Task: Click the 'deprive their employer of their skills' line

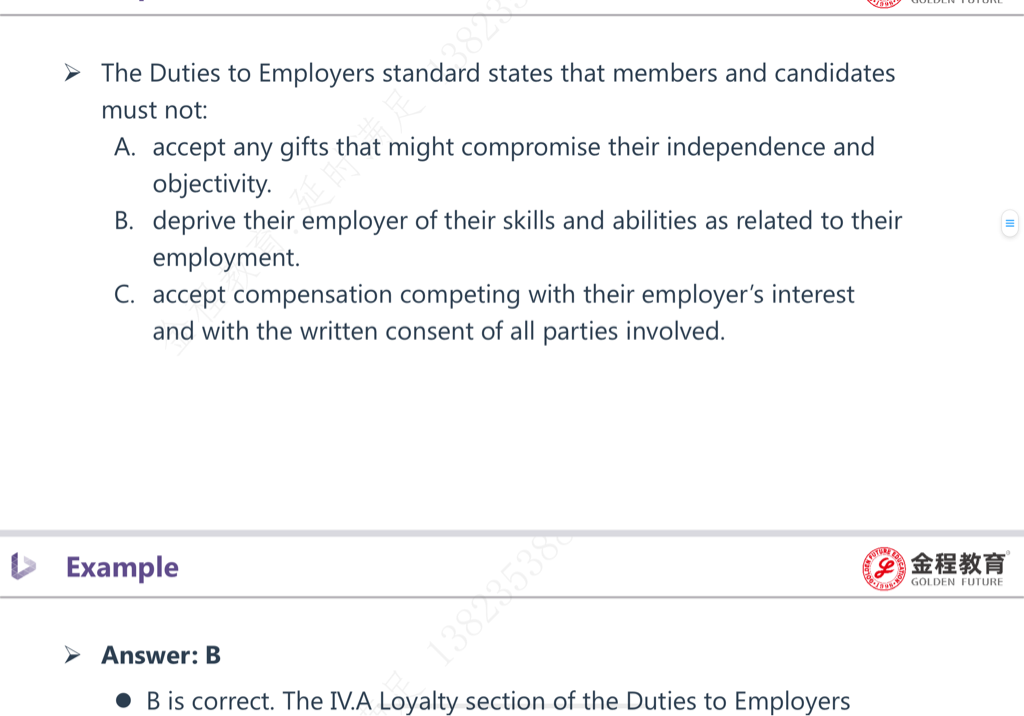Action: click(527, 221)
